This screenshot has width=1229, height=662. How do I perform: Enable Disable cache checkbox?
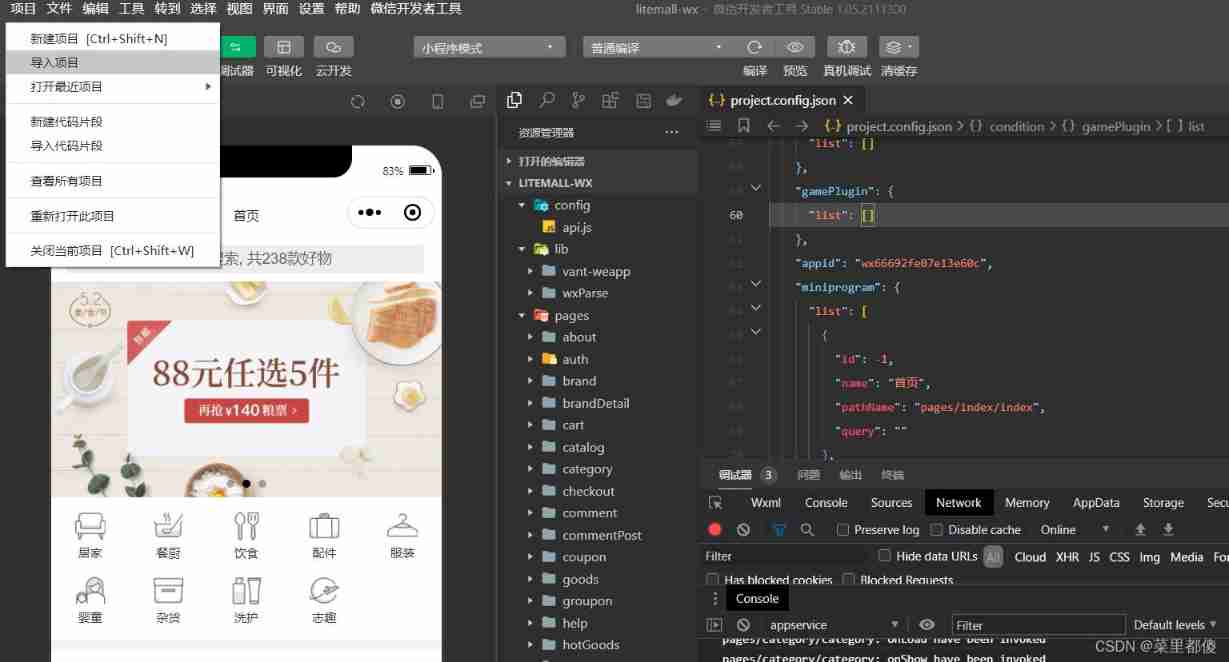point(937,530)
